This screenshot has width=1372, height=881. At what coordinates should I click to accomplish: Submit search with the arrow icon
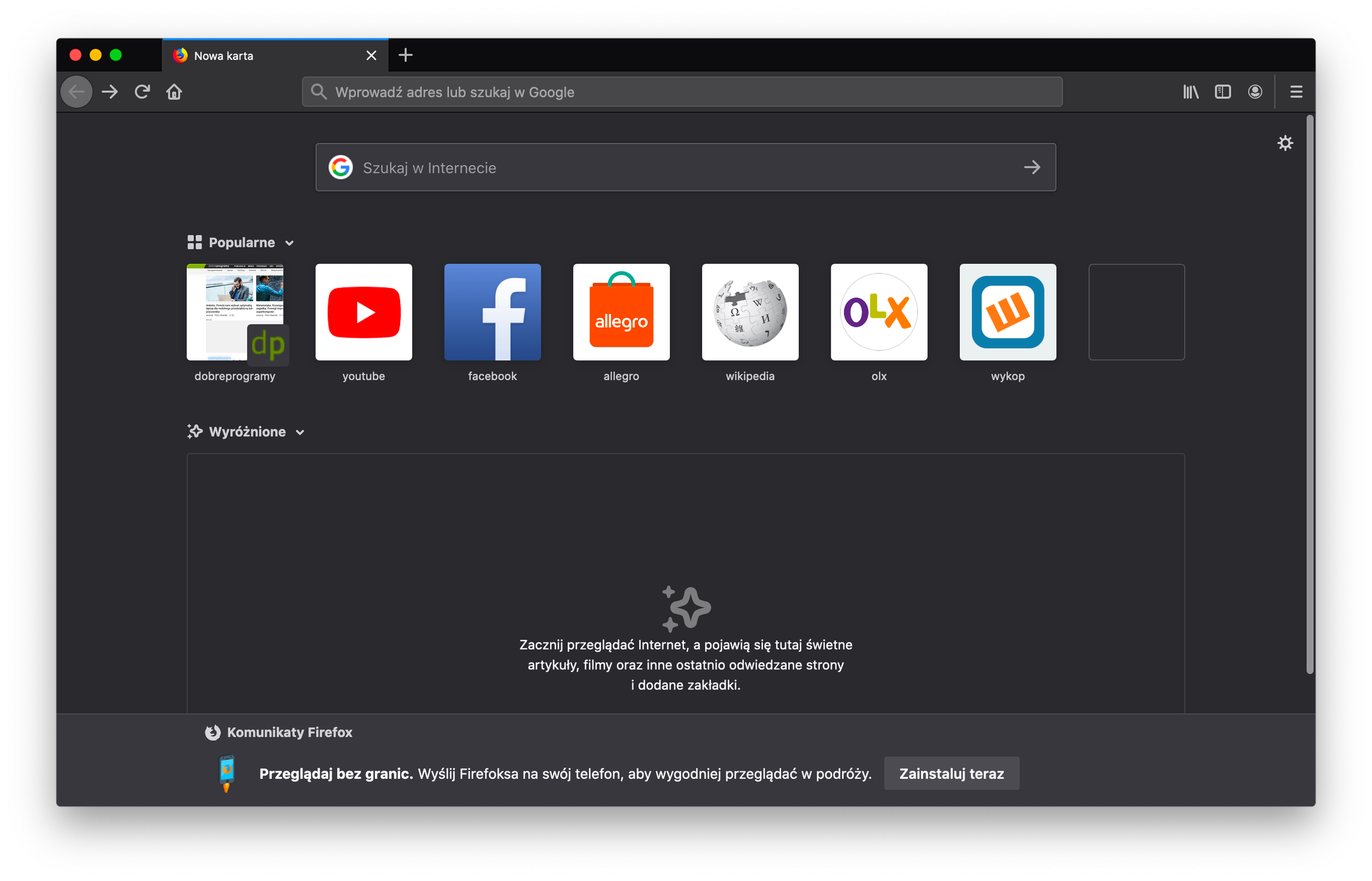coord(1032,168)
